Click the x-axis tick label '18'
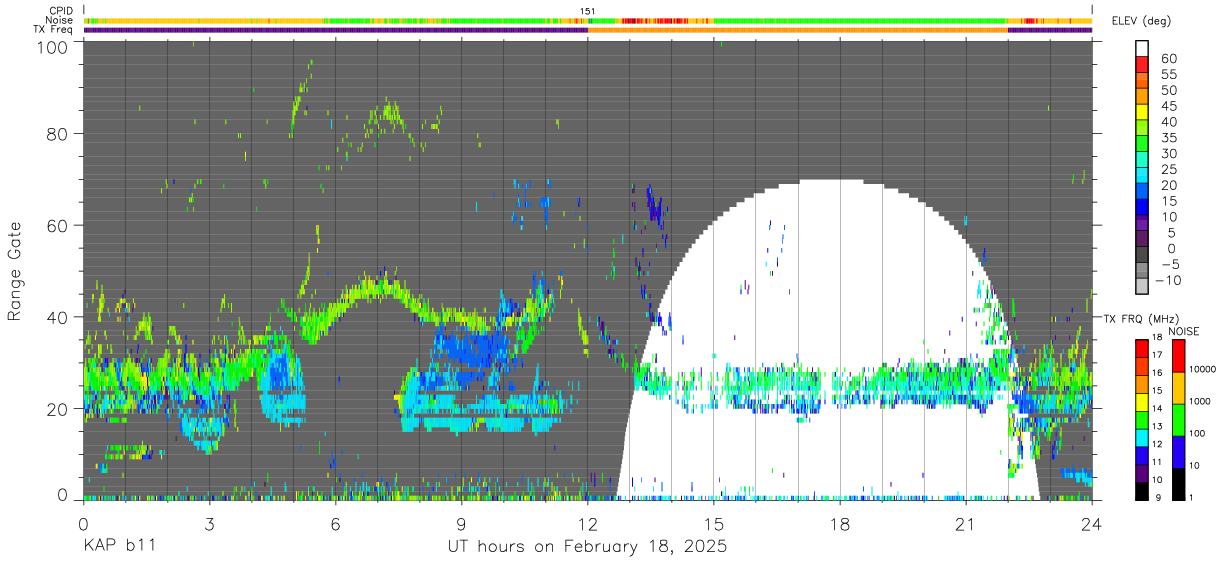The width and height of the screenshot is (1228, 567). click(x=839, y=524)
